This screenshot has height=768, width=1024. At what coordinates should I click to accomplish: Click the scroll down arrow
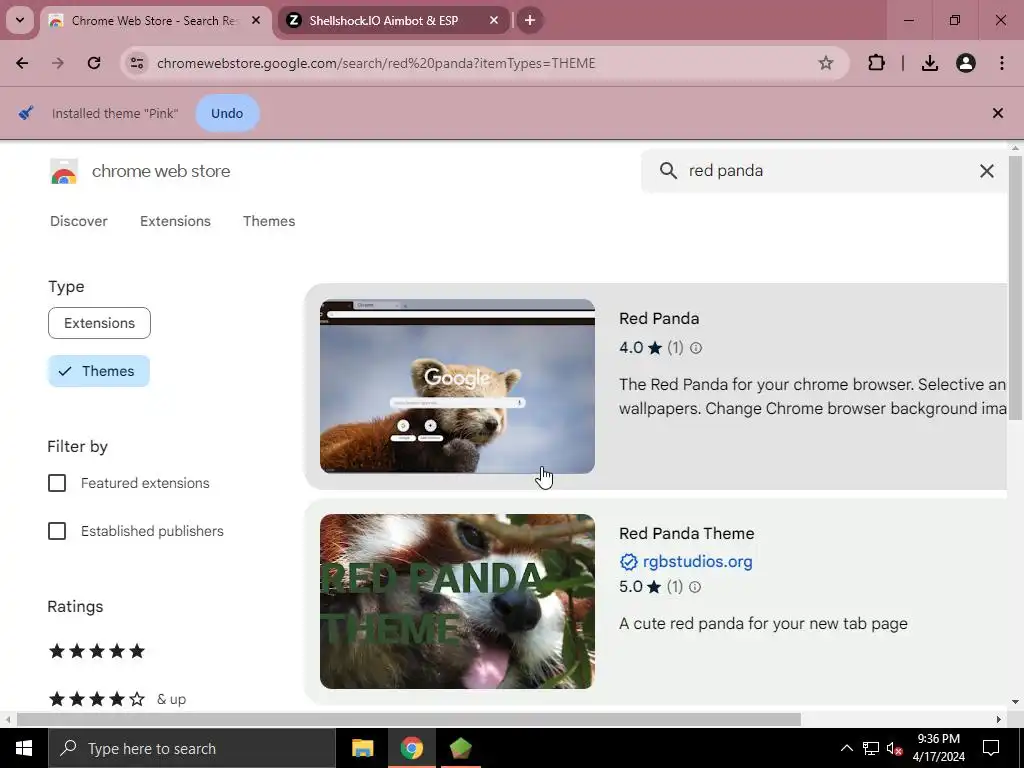tap(1015, 702)
